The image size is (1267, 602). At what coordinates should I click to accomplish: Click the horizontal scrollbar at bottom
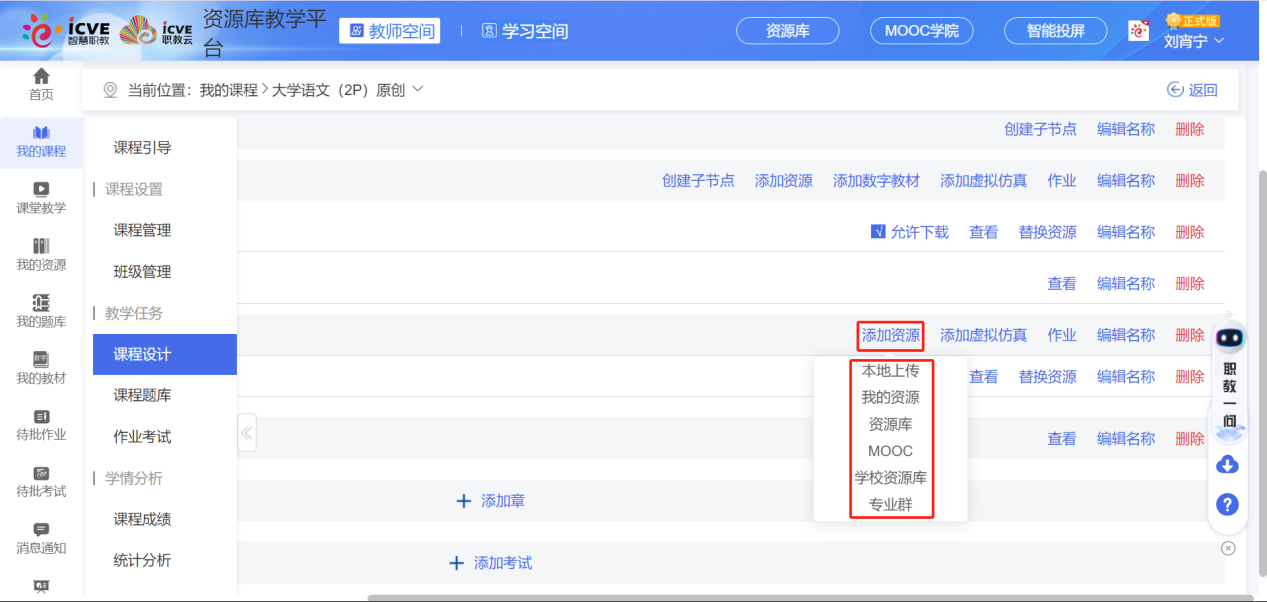click(x=800, y=598)
